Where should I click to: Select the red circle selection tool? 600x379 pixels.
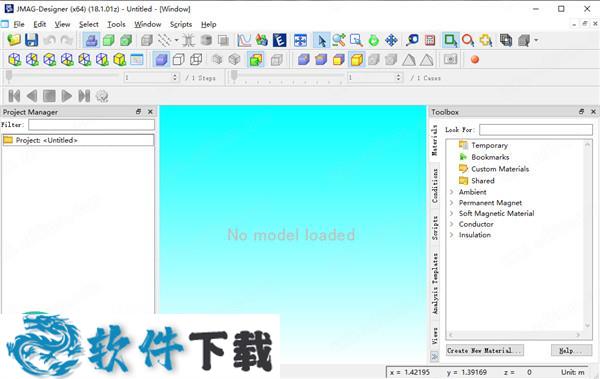tap(468, 40)
